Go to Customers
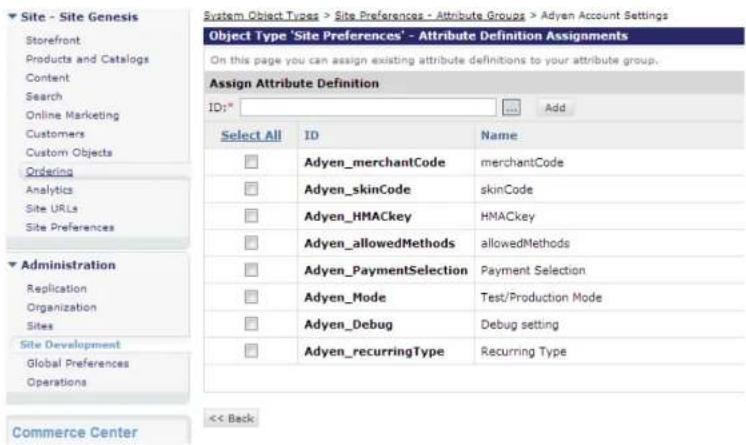Screen dimensions: 746x445 pyautogui.click(x=55, y=134)
